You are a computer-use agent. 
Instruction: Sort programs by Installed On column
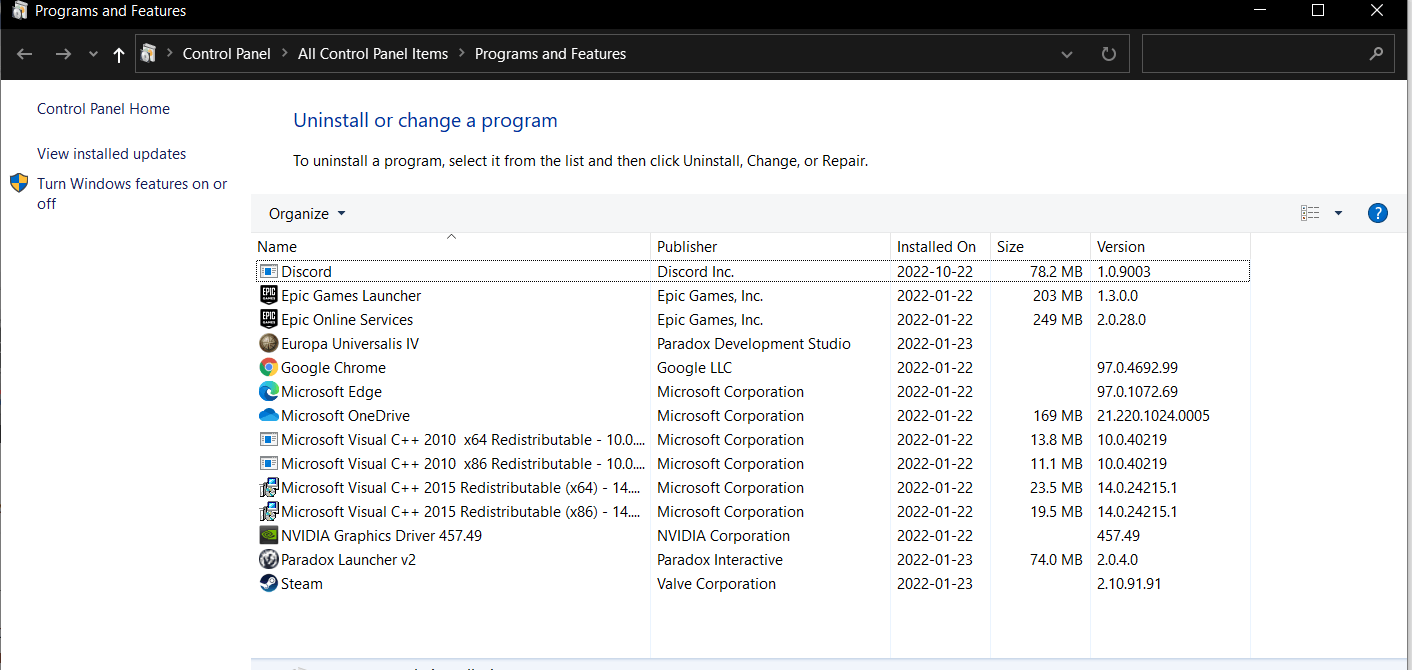936,246
